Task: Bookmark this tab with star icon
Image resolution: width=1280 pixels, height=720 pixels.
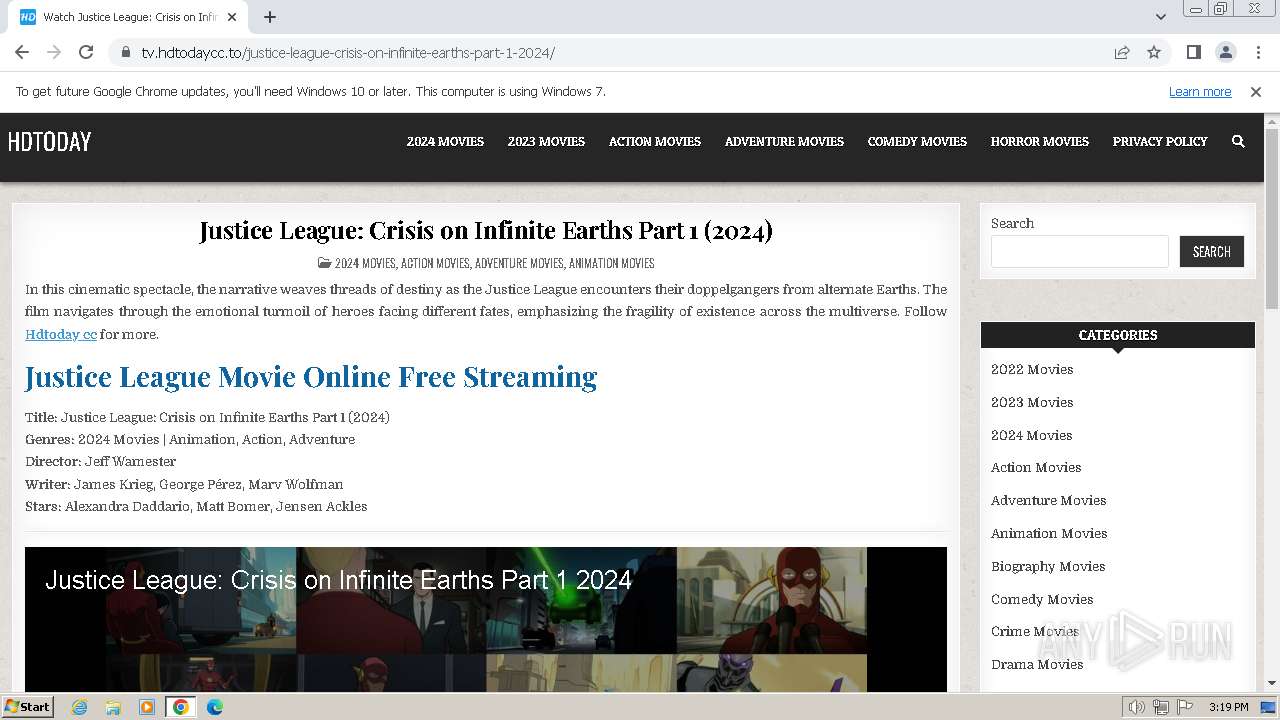Action: [x=1154, y=52]
